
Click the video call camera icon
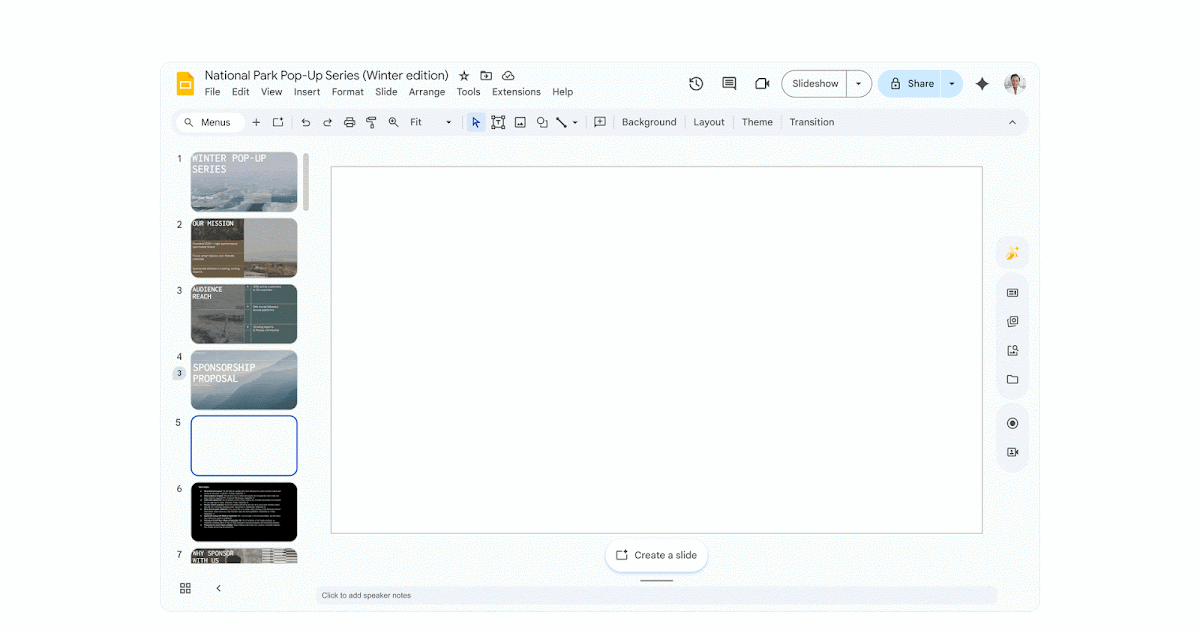(x=762, y=84)
